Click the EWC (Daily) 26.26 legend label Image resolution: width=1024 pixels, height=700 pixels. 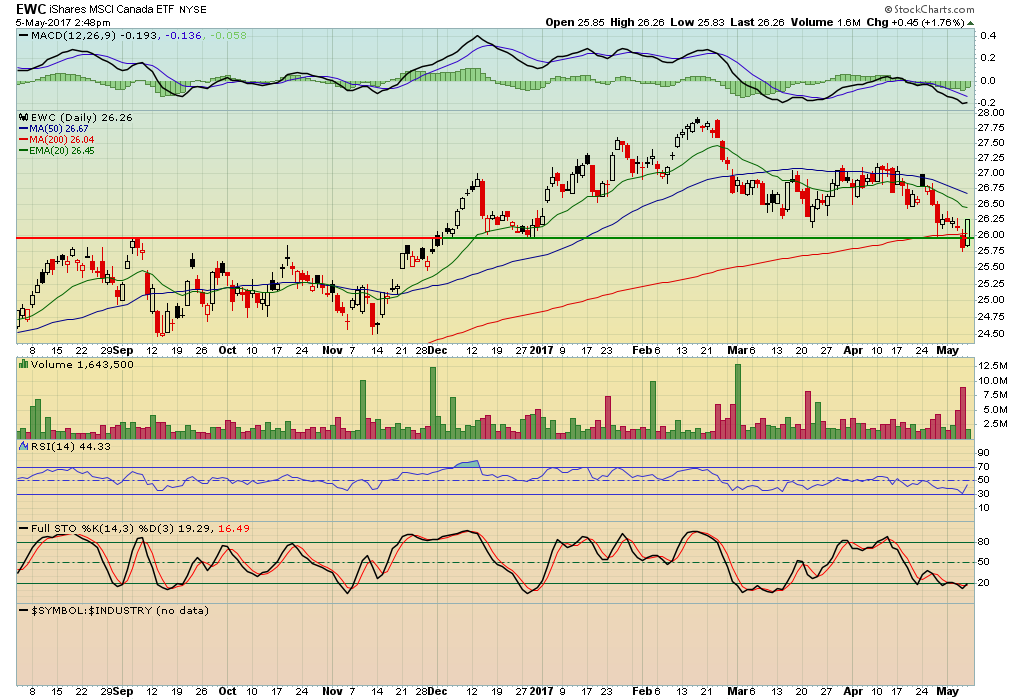click(x=82, y=118)
